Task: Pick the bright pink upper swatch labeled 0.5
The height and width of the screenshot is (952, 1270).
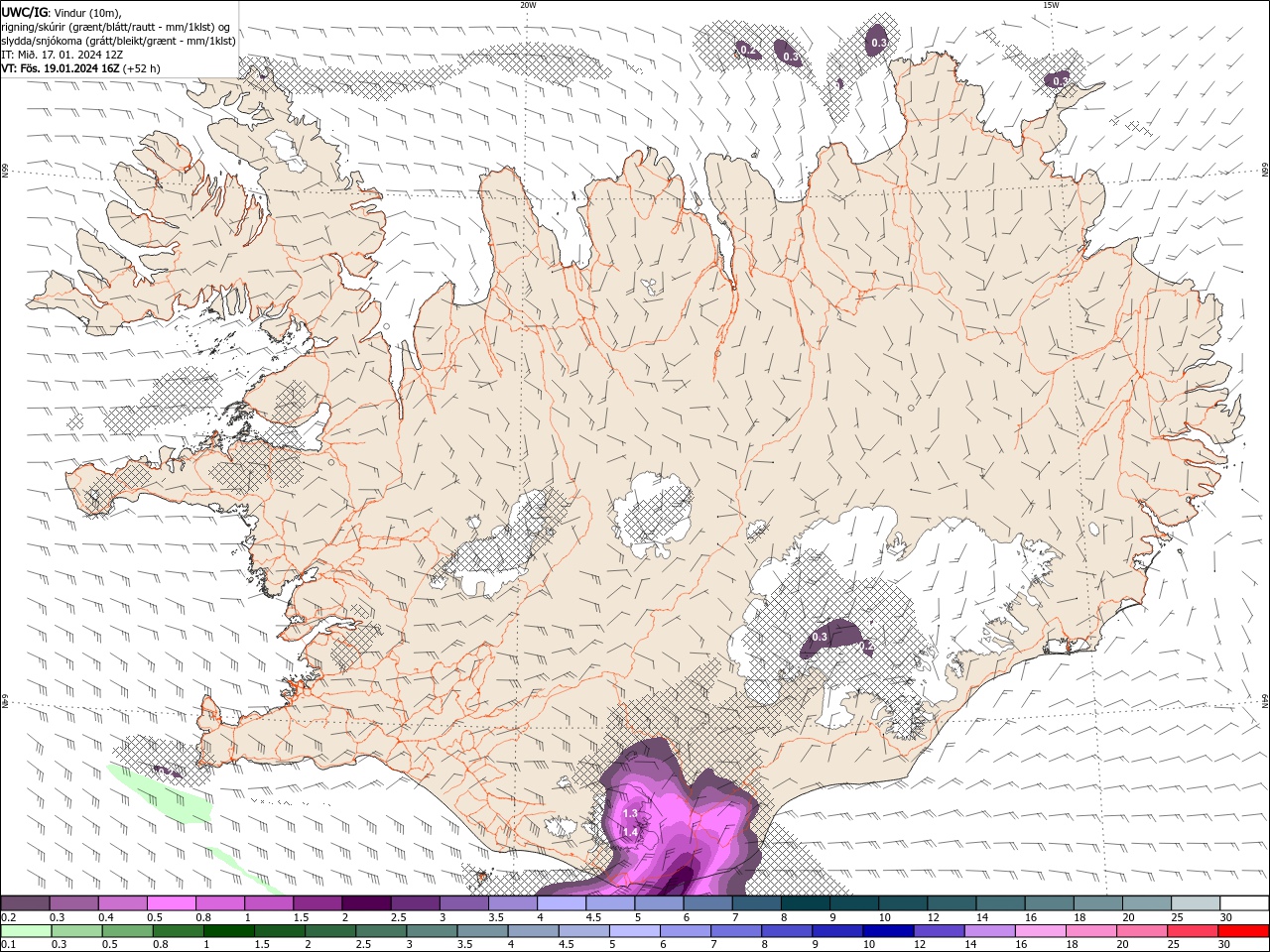Action: 171,903
